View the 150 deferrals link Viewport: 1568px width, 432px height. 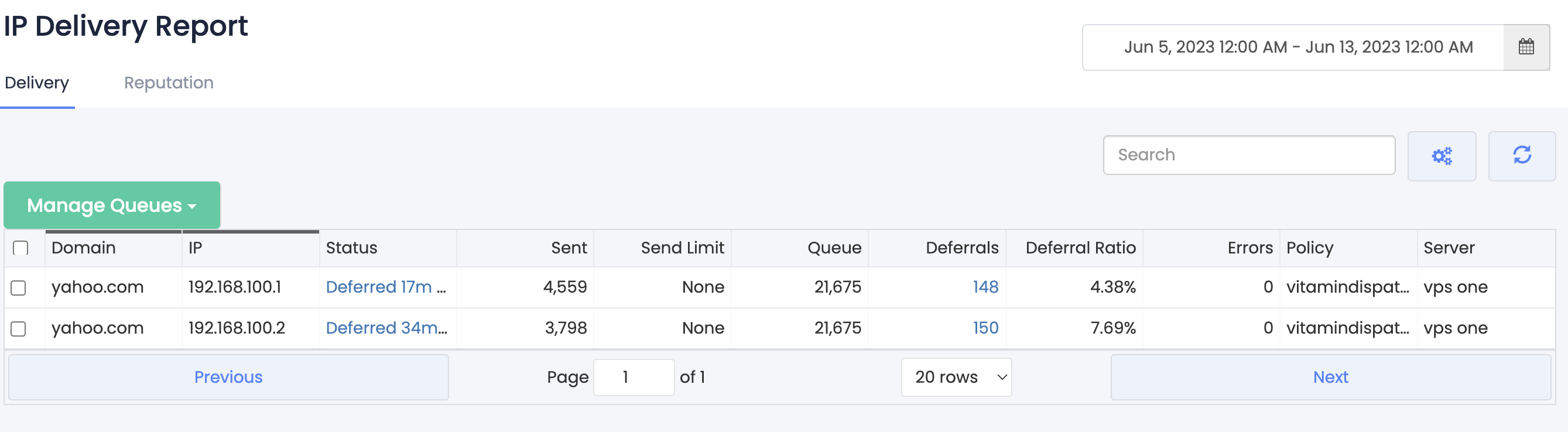coord(985,328)
